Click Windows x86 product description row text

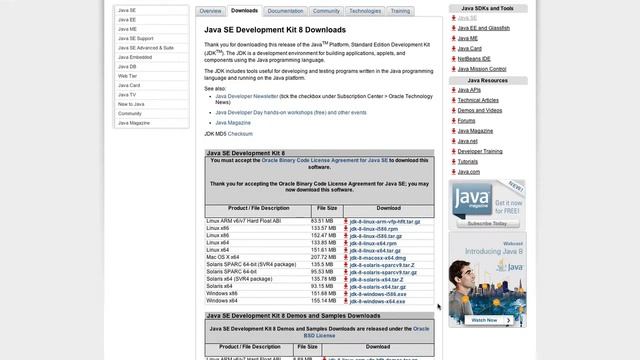[x=222, y=293]
